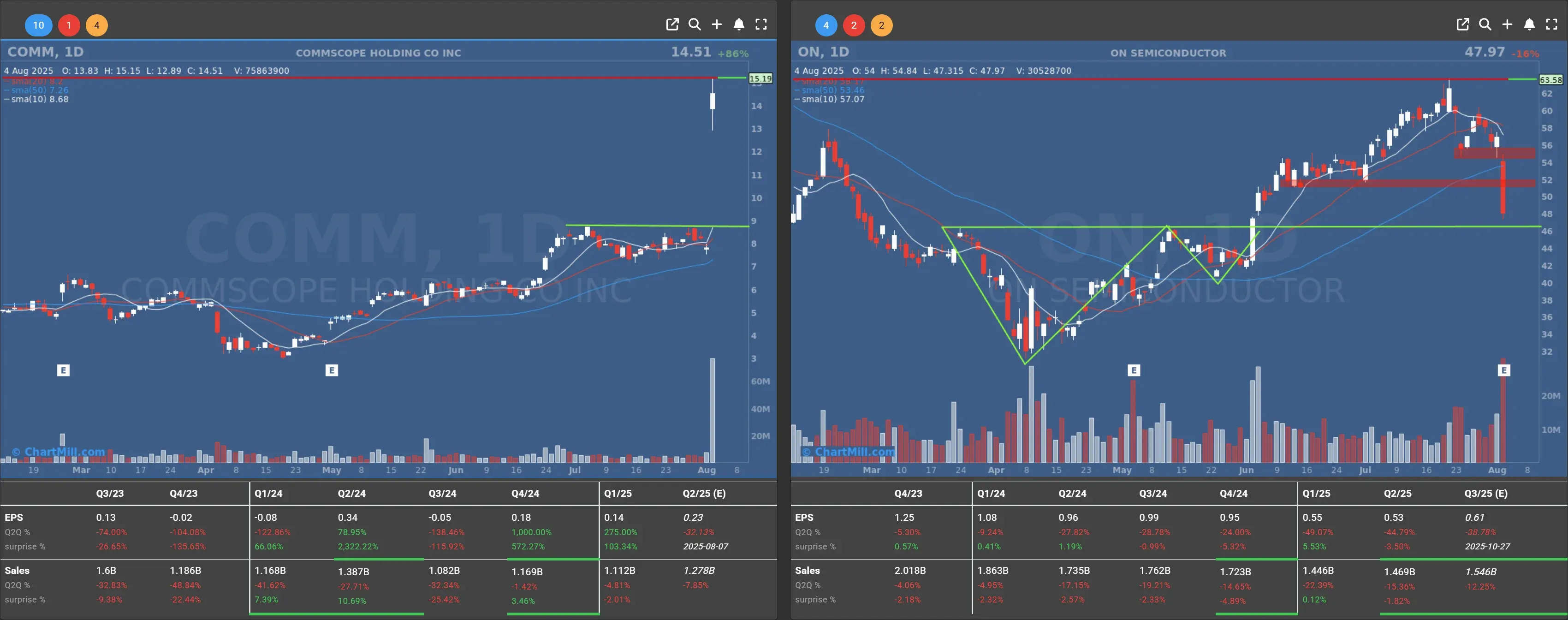Click ChartMill.com link on COMM chart

pos(59,452)
